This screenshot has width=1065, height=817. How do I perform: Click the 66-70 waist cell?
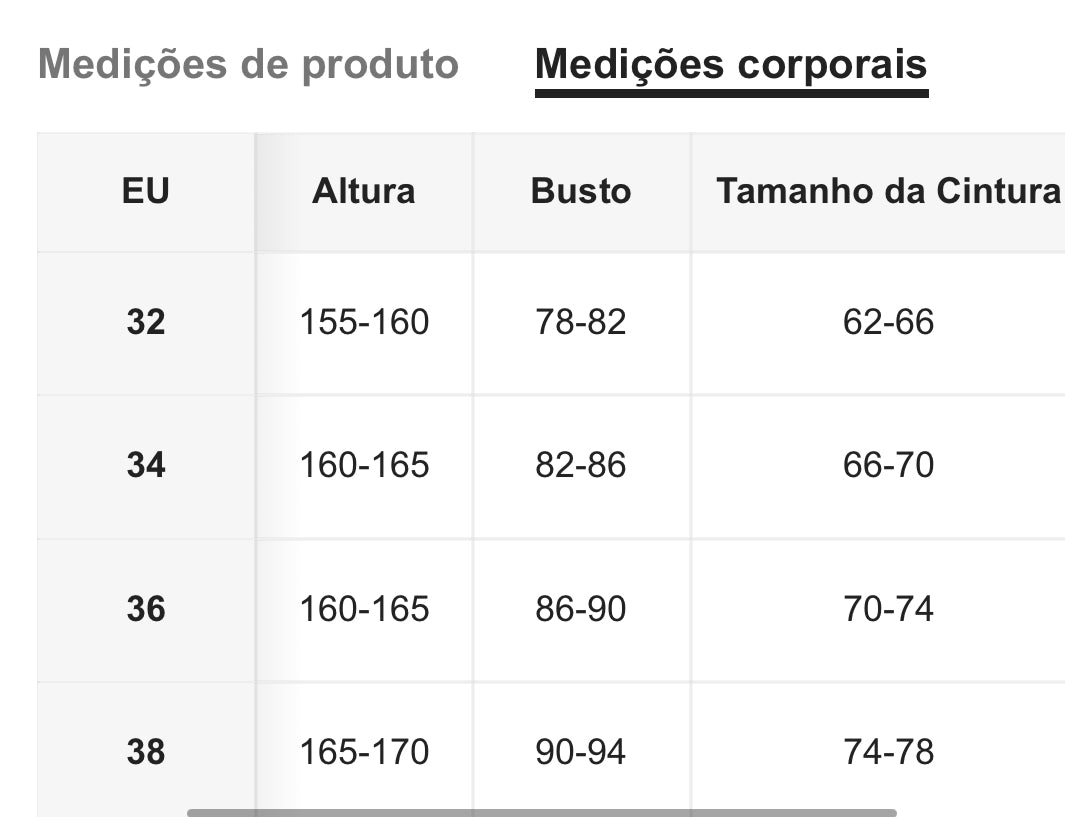pos(888,465)
